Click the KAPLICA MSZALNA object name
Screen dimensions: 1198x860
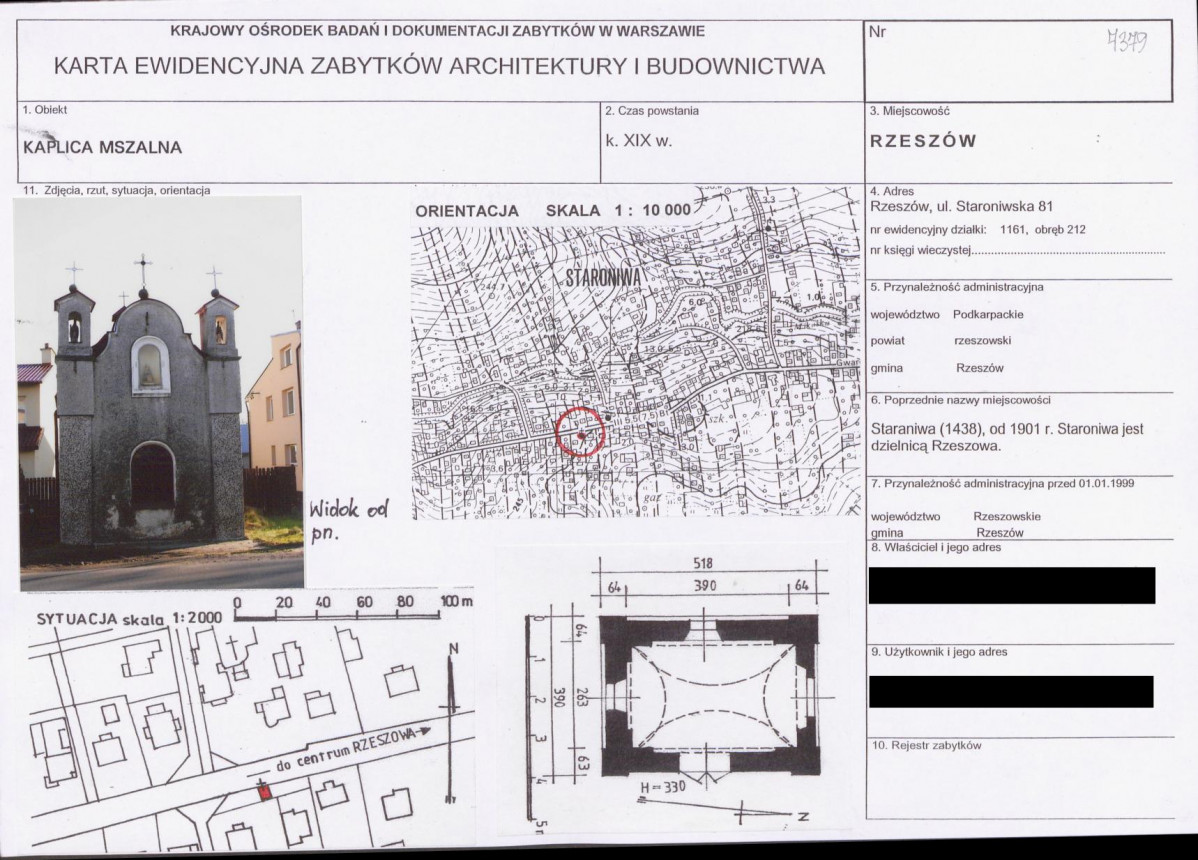tap(102, 147)
